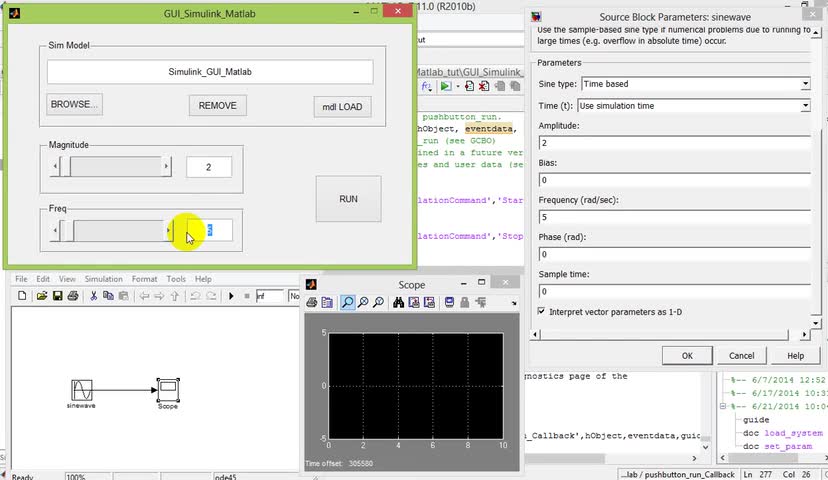Screen dimensions: 828x480
Task: Select the sinewave block in the model
Action: (x=82, y=390)
